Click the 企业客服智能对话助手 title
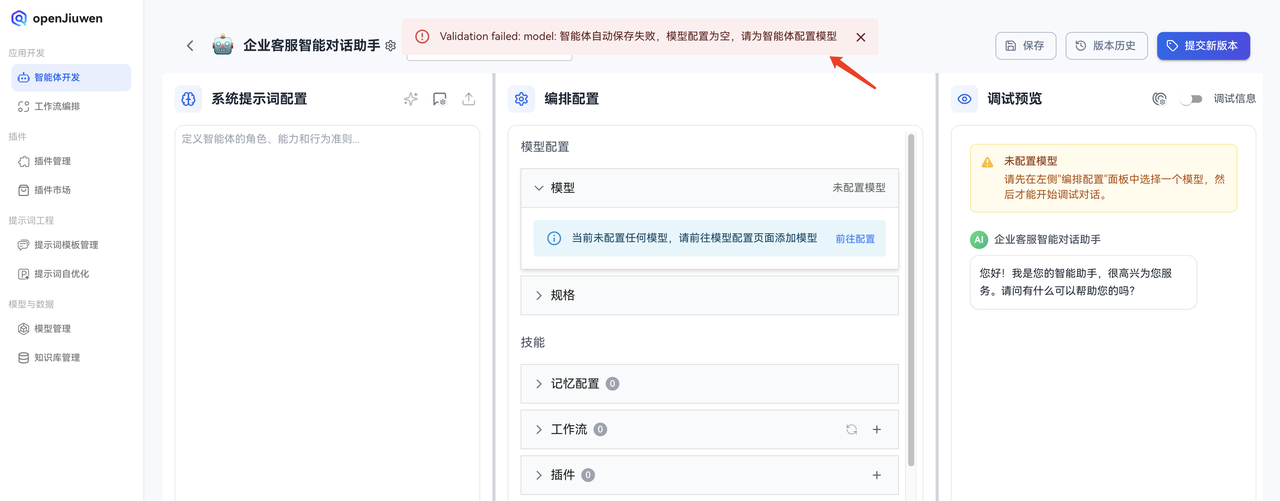Viewport: 1280px width, 501px height. pos(311,45)
